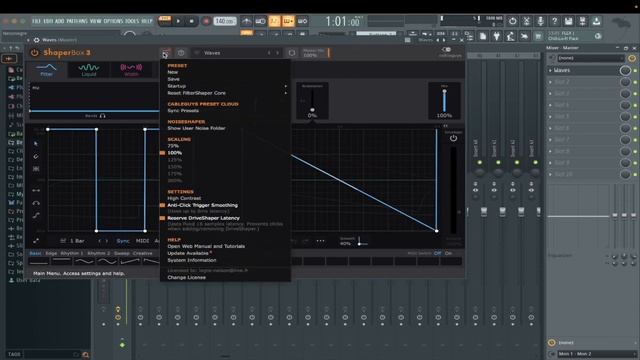Click the question mark help icon in the toolbar
Screen dimensions: 640x360
click(554, 21)
